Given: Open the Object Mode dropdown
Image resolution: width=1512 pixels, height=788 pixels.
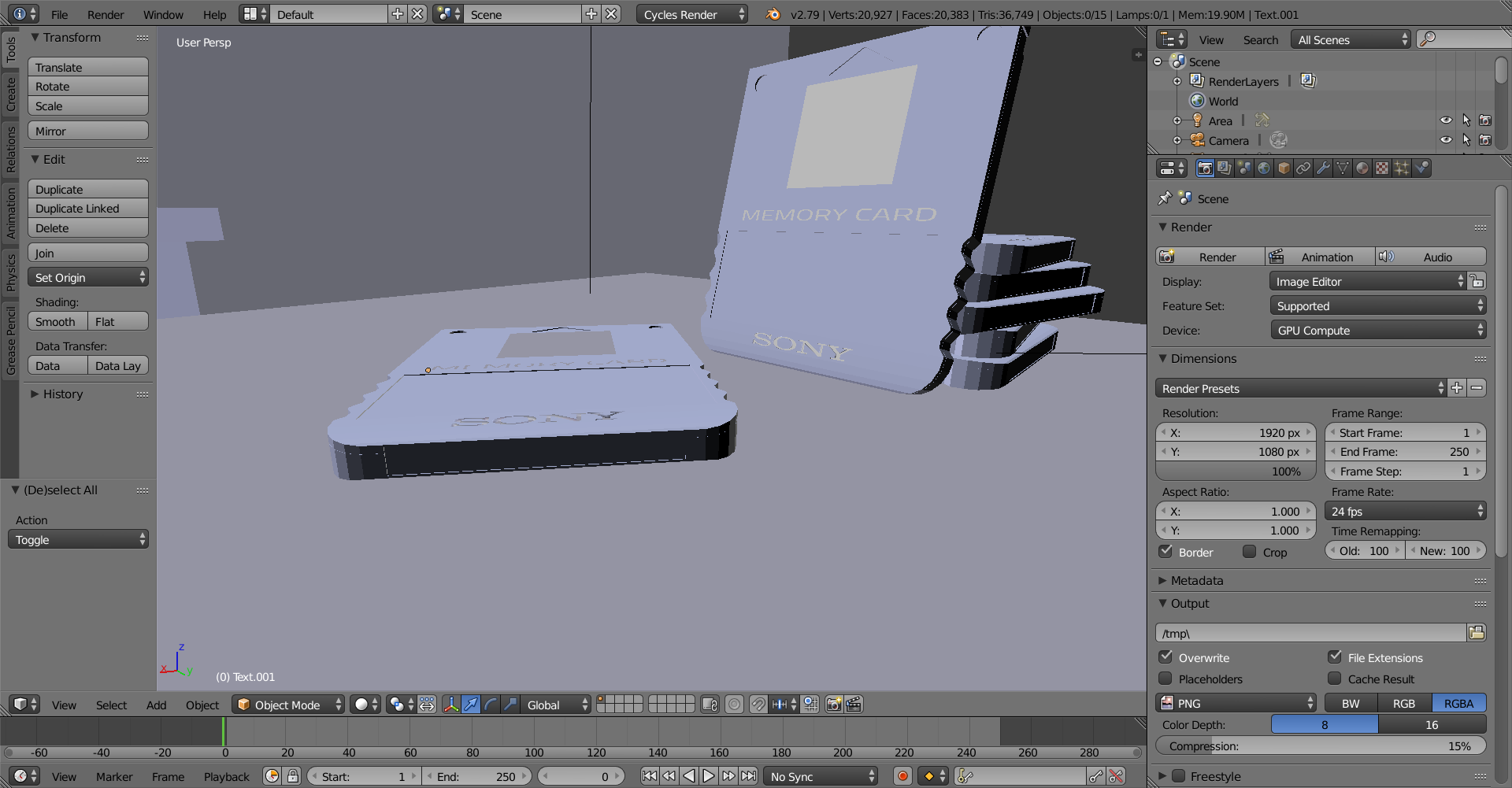Looking at the screenshot, I should 288,705.
